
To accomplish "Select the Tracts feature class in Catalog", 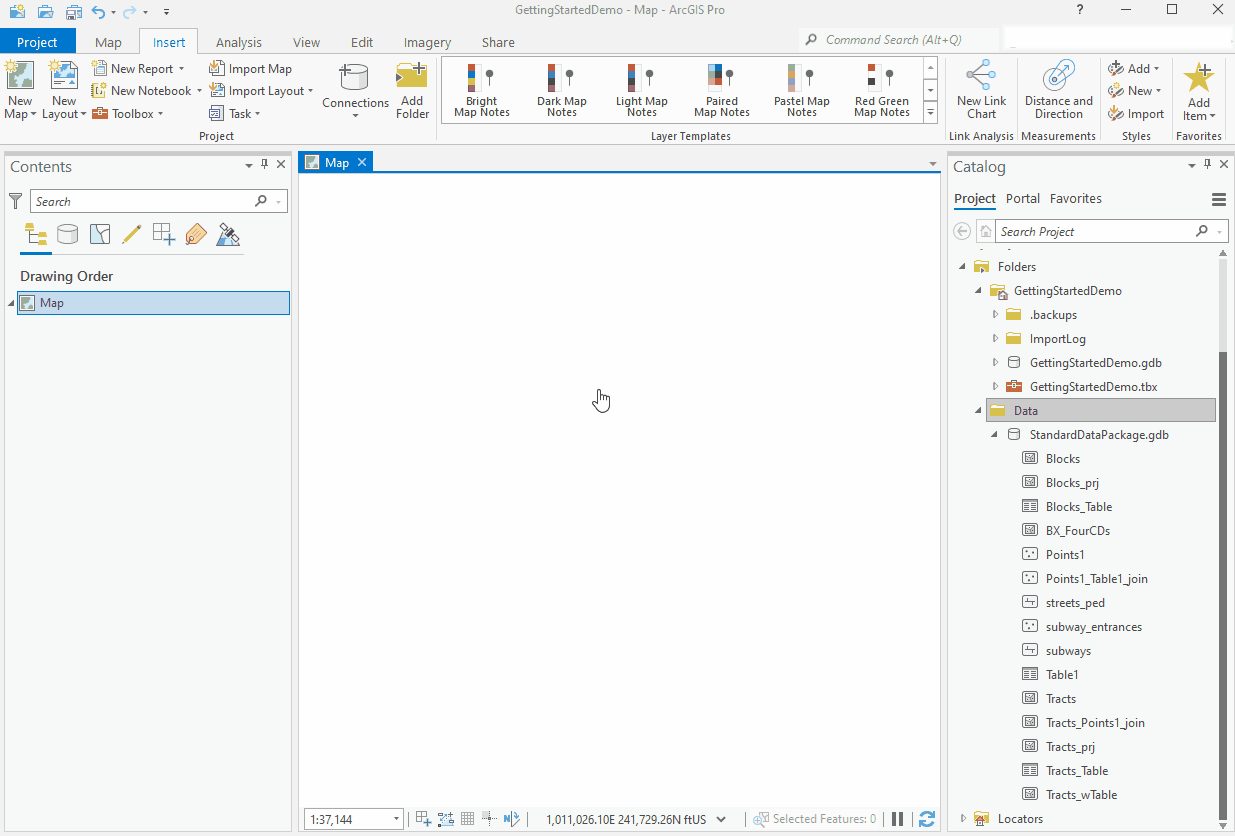I will coord(1061,698).
